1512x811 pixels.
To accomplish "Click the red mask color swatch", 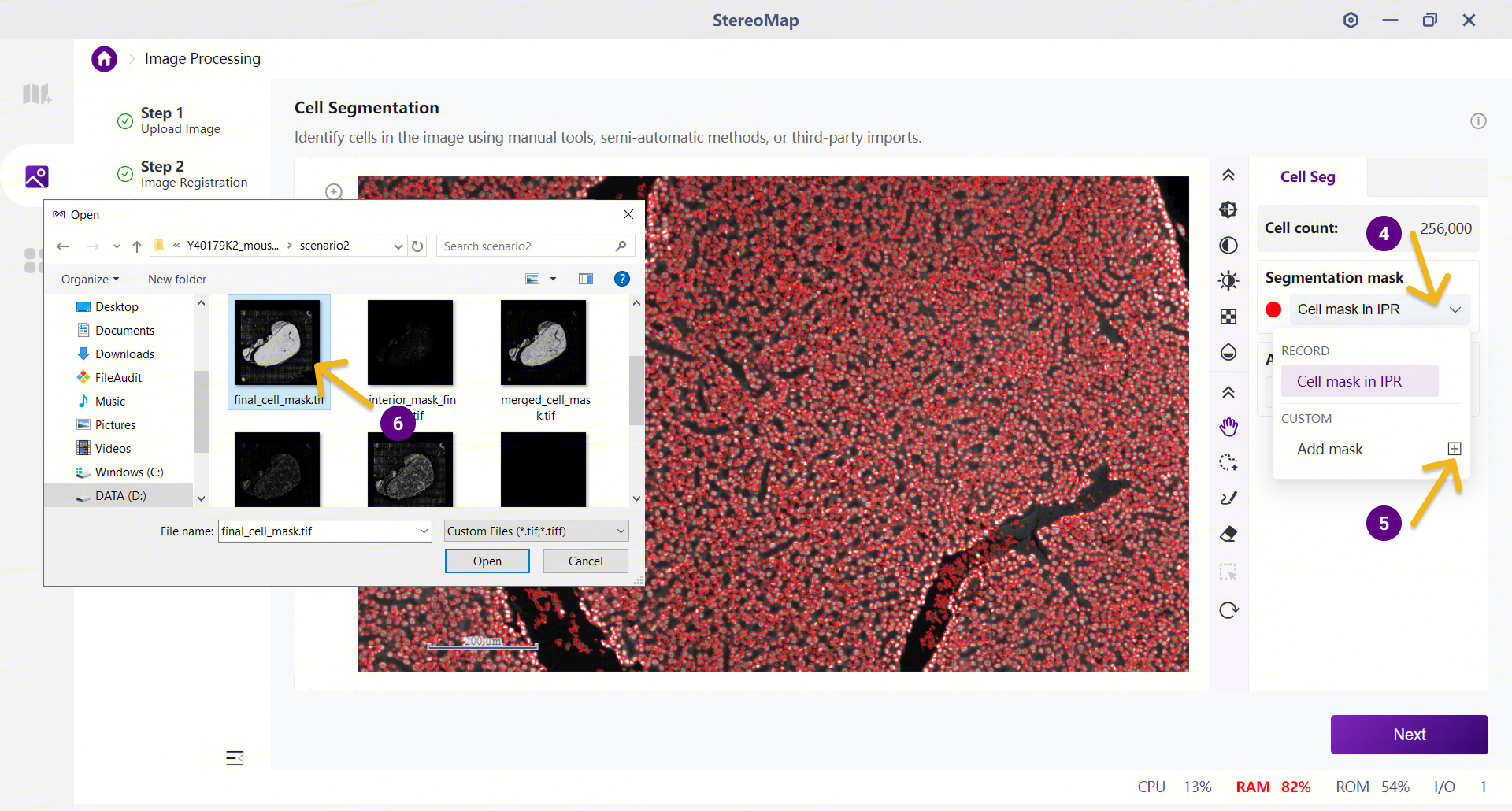I will (1273, 309).
